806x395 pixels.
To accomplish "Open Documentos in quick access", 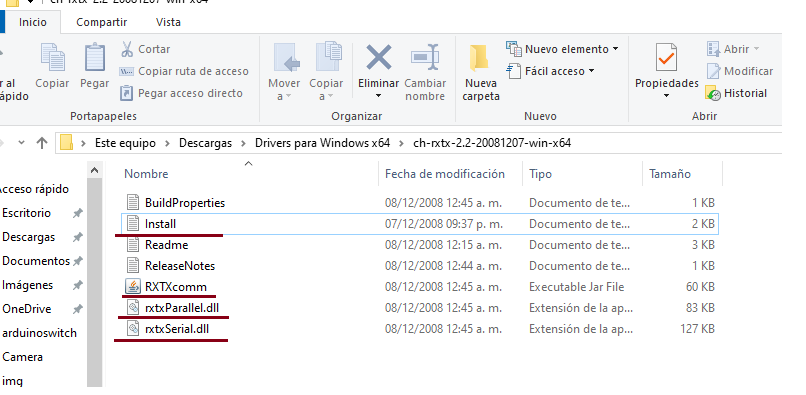I will pyautogui.click(x=36, y=261).
